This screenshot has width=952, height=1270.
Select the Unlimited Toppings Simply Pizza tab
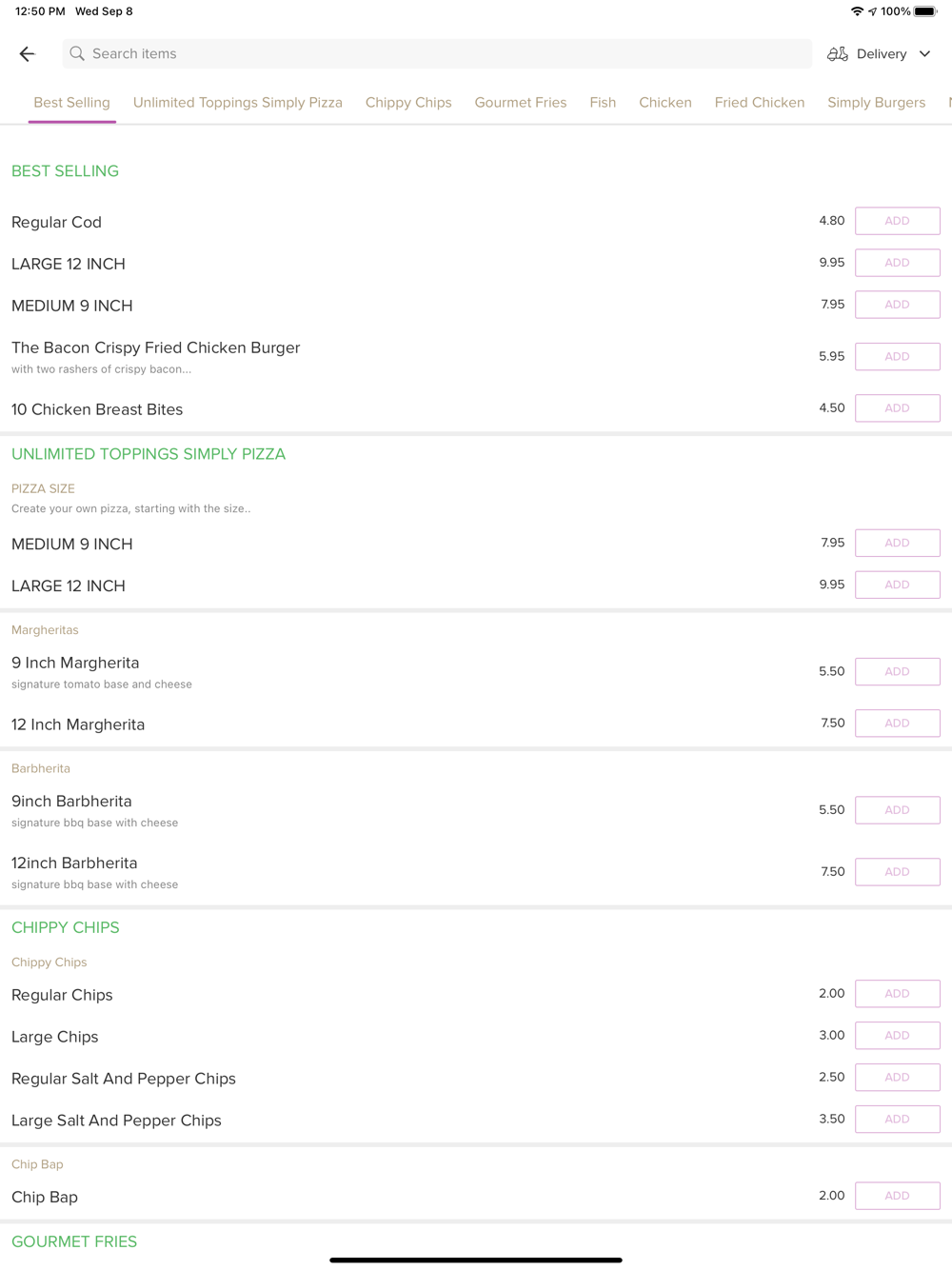238,103
